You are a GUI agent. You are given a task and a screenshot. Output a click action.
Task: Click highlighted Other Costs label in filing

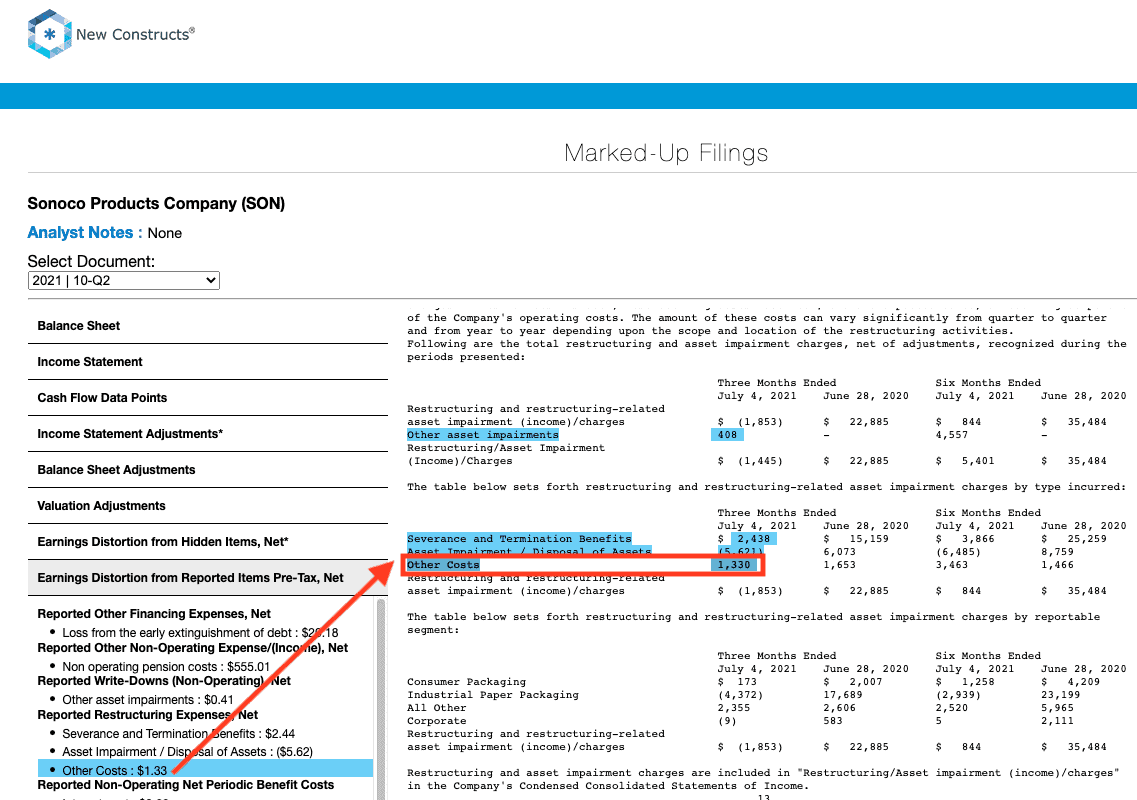443,565
